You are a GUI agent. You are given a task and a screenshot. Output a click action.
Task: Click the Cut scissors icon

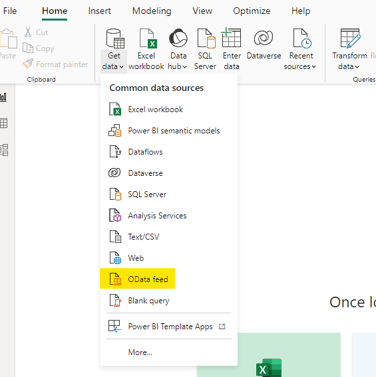(x=28, y=32)
